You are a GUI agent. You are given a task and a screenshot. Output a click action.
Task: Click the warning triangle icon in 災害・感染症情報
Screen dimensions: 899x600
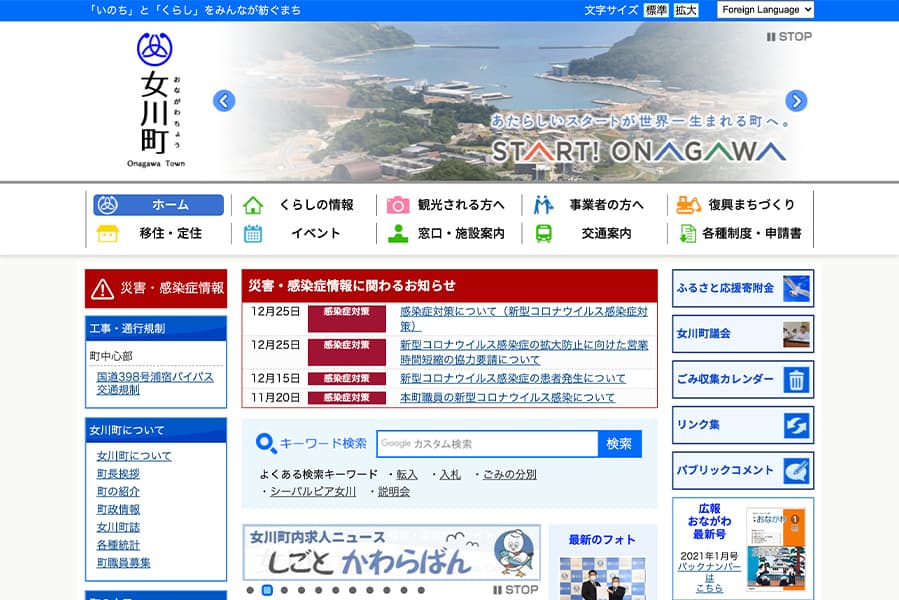pos(103,289)
